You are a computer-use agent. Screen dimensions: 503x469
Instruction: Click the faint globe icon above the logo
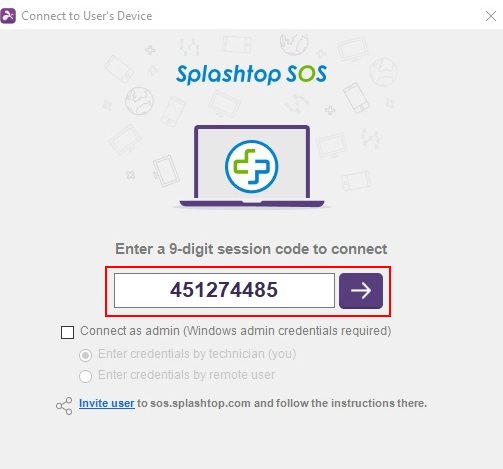point(294,43)
